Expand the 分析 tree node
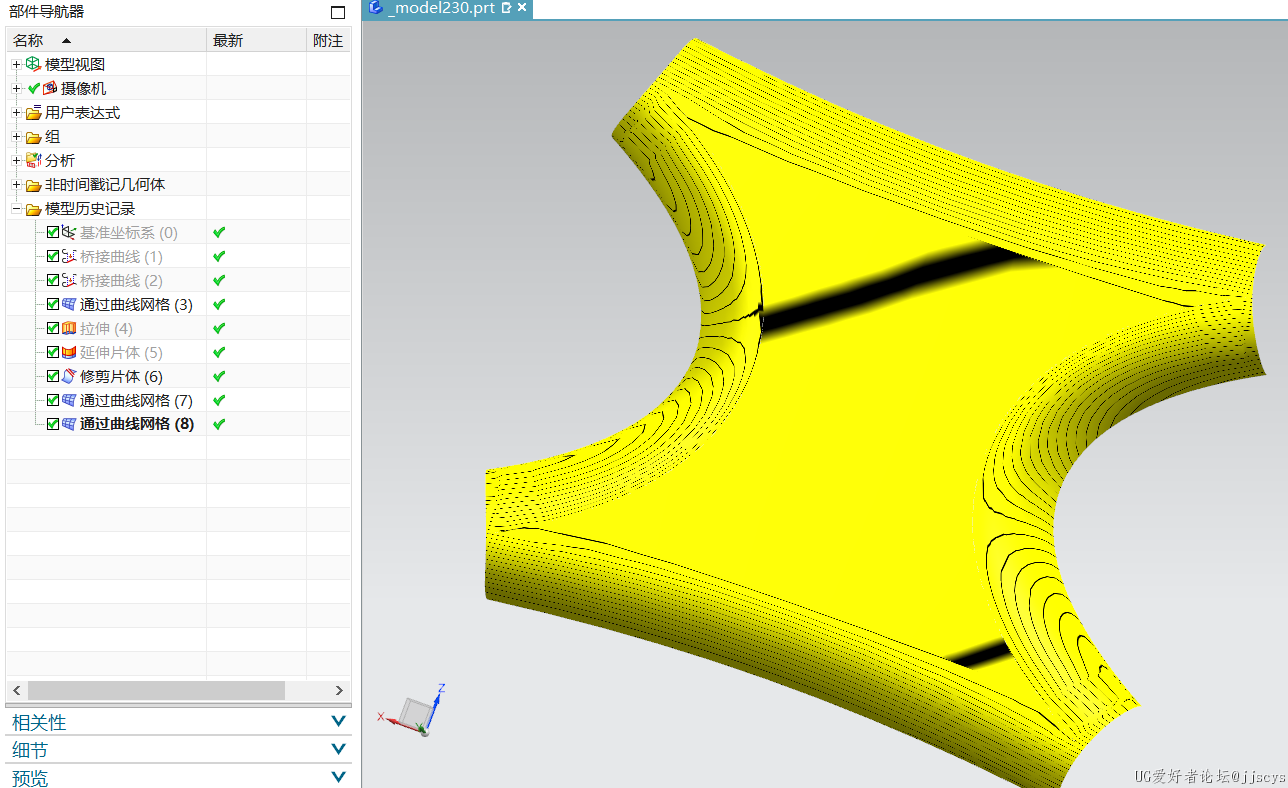Viewport: 1288px width, 788px height. tap(16, 161)
